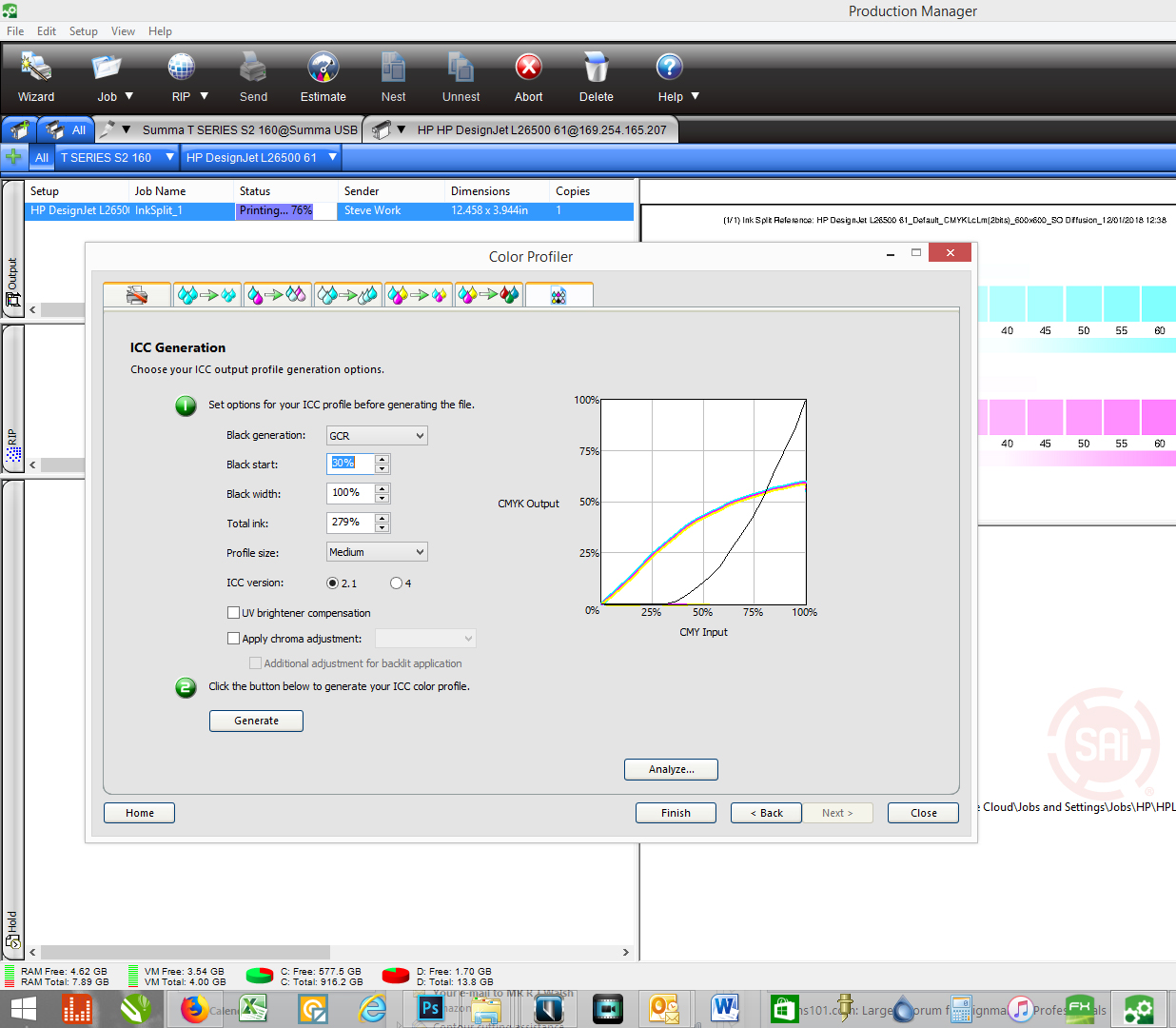Screen dimensions: 1176x1028
Task: Click the Hold queue side tab icon
Action: [x=13, y=939]
